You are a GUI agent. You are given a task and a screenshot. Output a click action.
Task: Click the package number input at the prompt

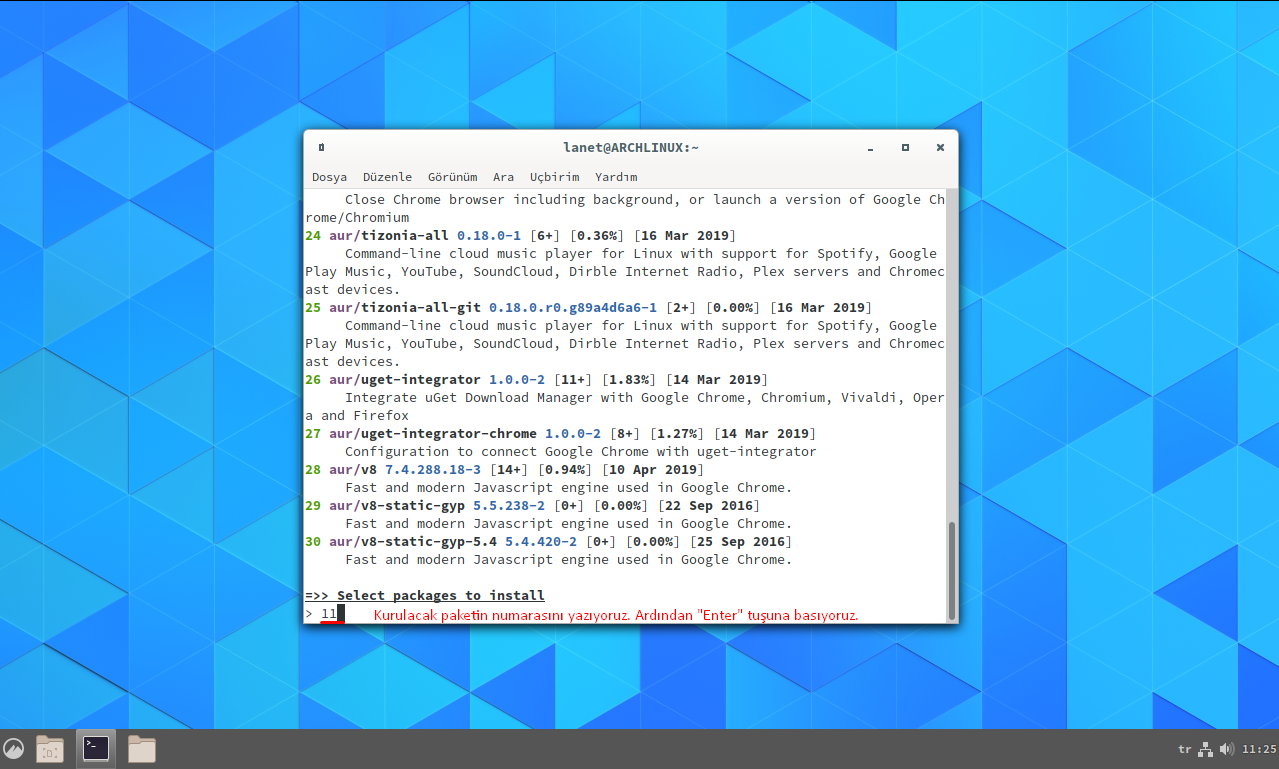tap(330, 614)
